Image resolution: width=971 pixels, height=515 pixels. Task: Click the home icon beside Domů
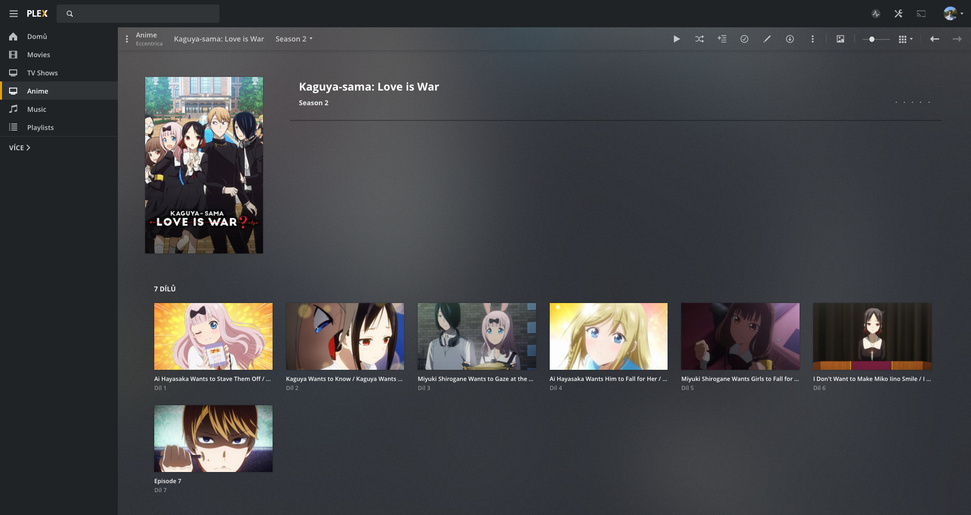tap(13, 37)
